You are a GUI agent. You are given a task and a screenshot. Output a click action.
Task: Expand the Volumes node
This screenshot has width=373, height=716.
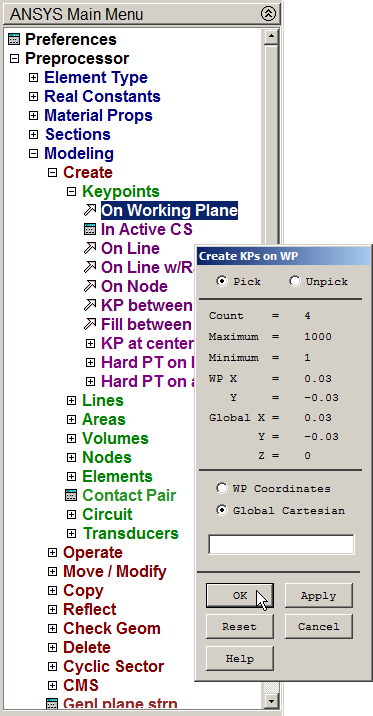[71, 438]
